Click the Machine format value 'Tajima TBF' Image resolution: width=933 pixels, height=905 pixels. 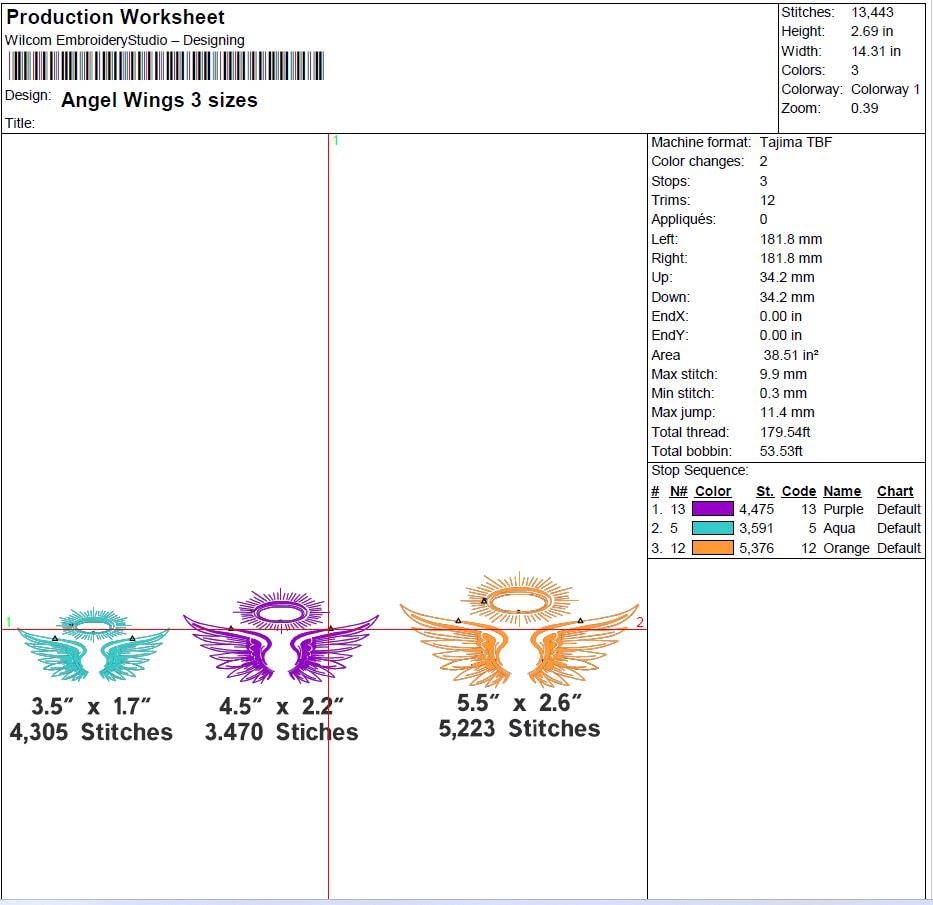(x=796, y=142)
